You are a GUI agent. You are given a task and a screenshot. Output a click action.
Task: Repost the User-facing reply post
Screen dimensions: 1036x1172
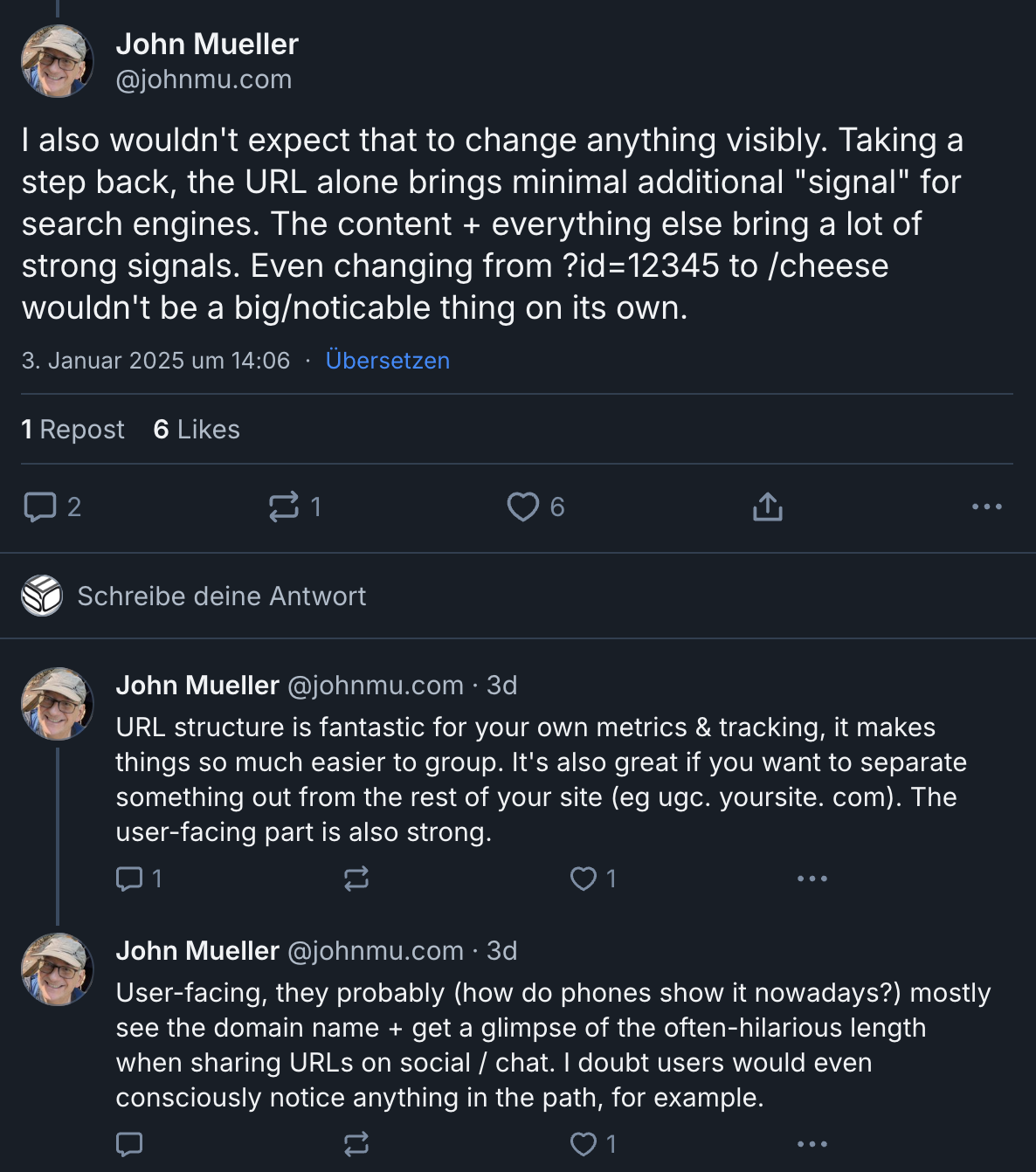coord(356,1144)
